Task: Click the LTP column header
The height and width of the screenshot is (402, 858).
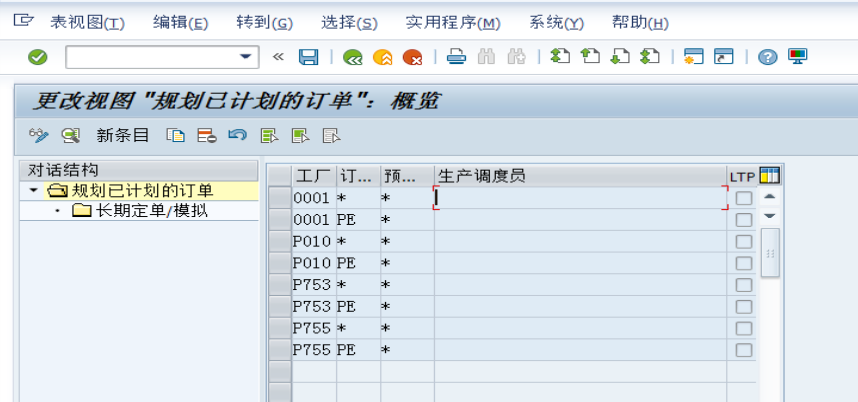Action: click(742, 176)
